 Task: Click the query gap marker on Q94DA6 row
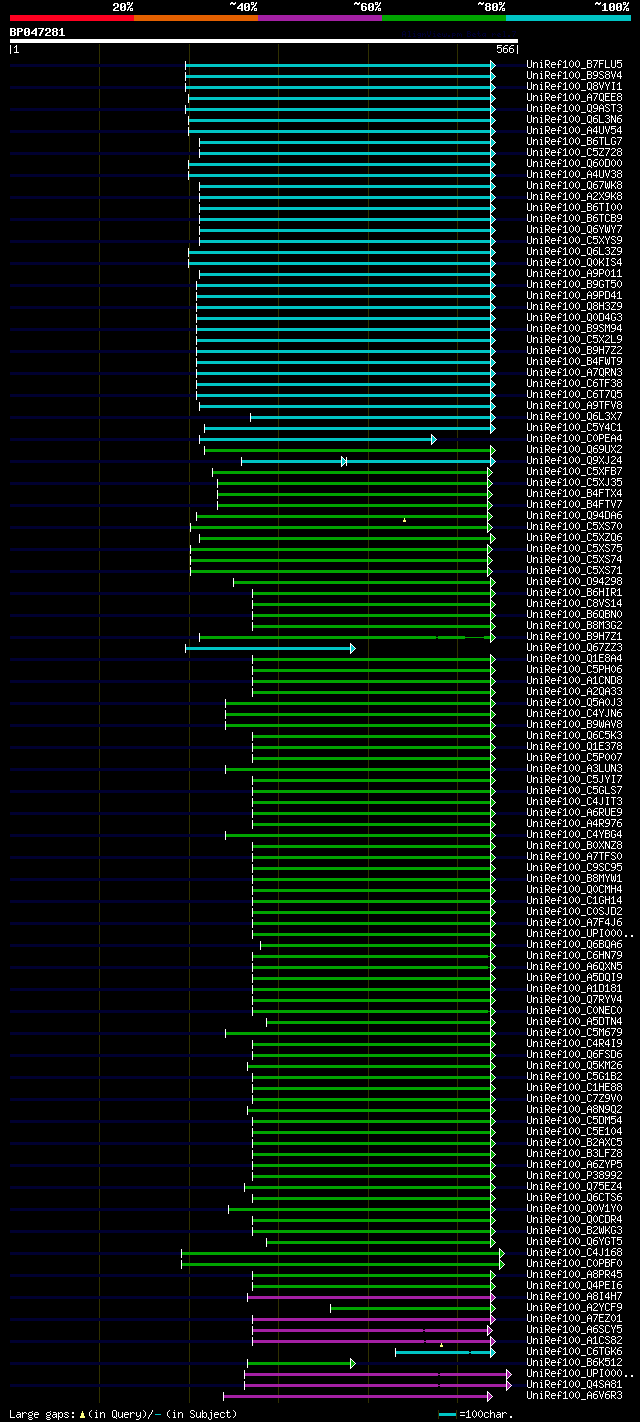pos(404,520)
